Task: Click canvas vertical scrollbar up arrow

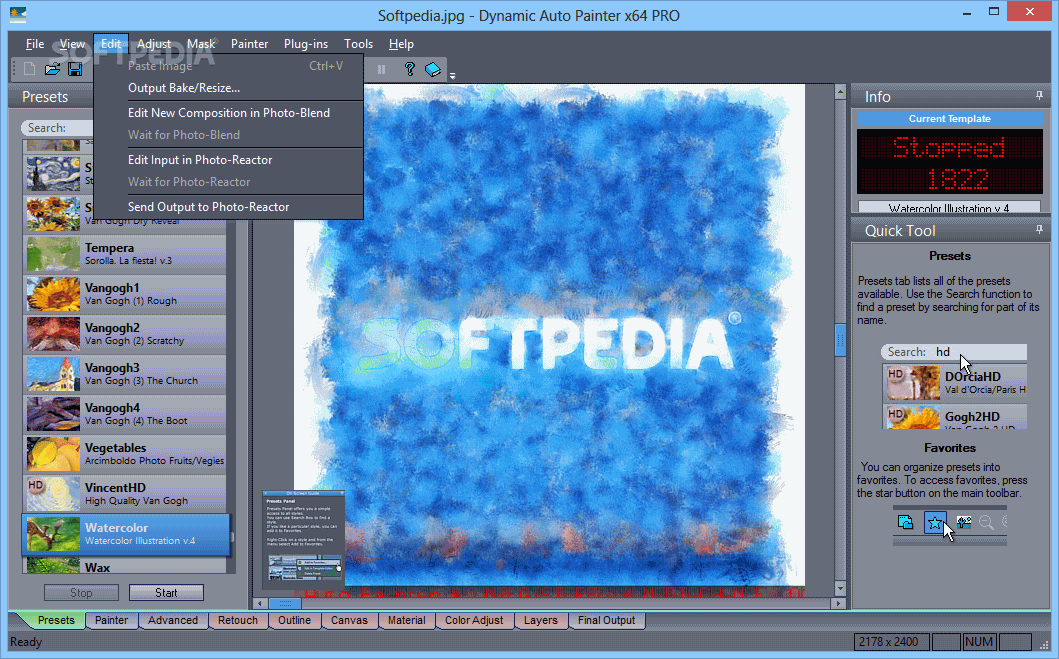Action: pos(840,91)
